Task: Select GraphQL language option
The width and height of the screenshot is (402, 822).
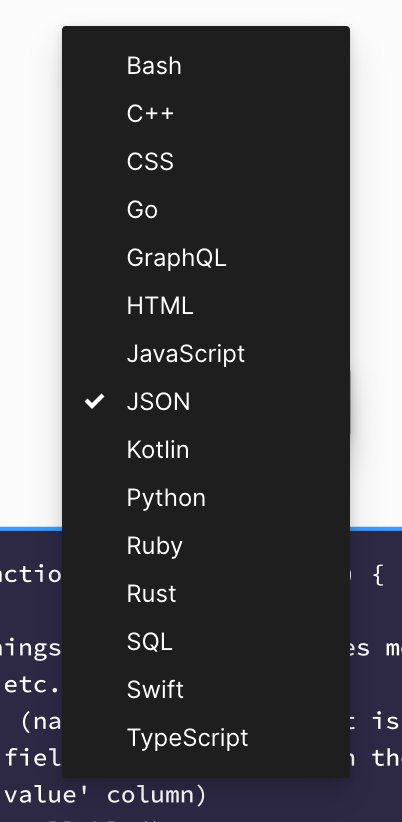Action: pyautogui.click(x=206, y=257)
